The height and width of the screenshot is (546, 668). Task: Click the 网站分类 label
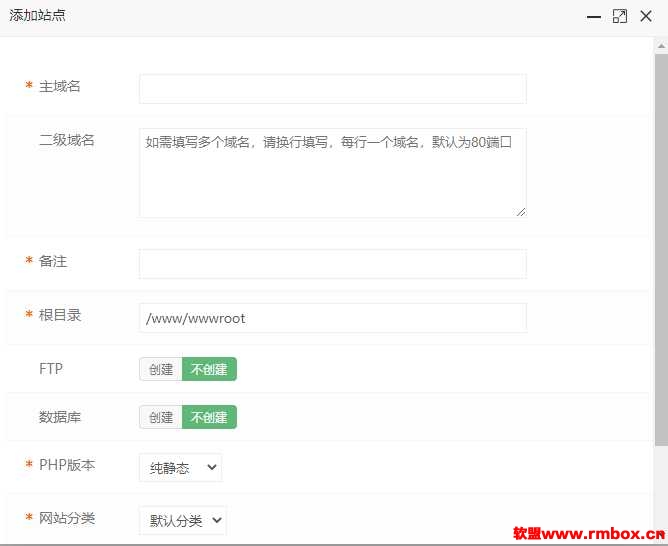67,518
